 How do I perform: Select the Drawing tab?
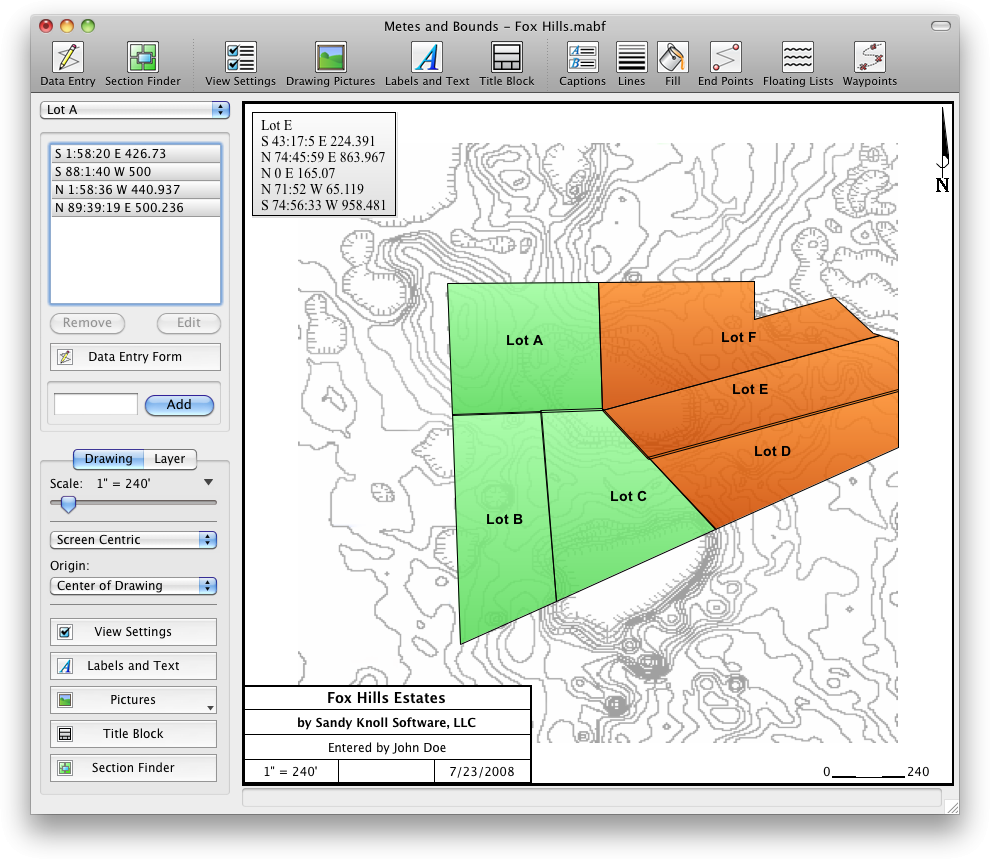pos(108,459)
